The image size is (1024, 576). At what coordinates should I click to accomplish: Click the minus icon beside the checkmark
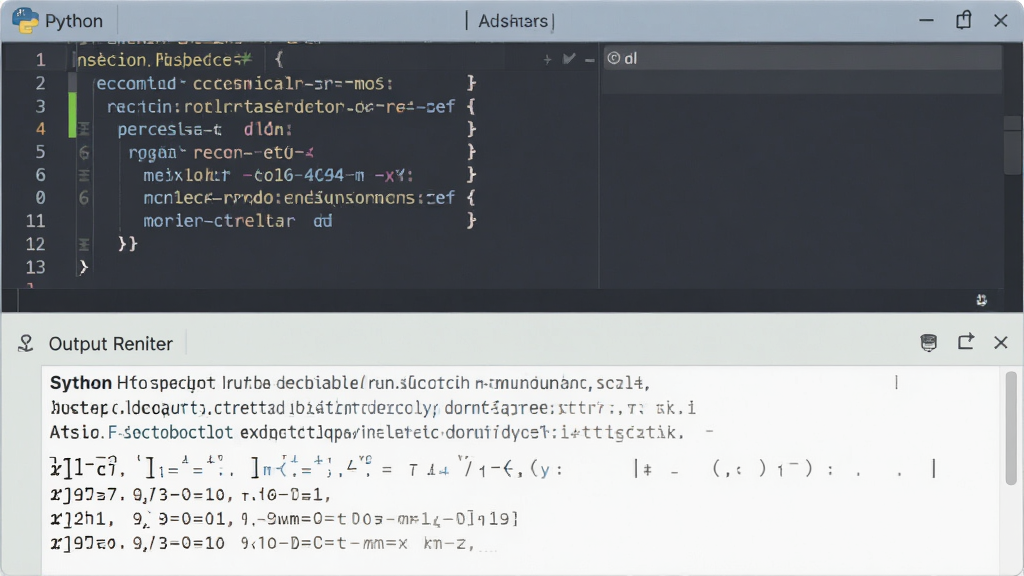590,60
